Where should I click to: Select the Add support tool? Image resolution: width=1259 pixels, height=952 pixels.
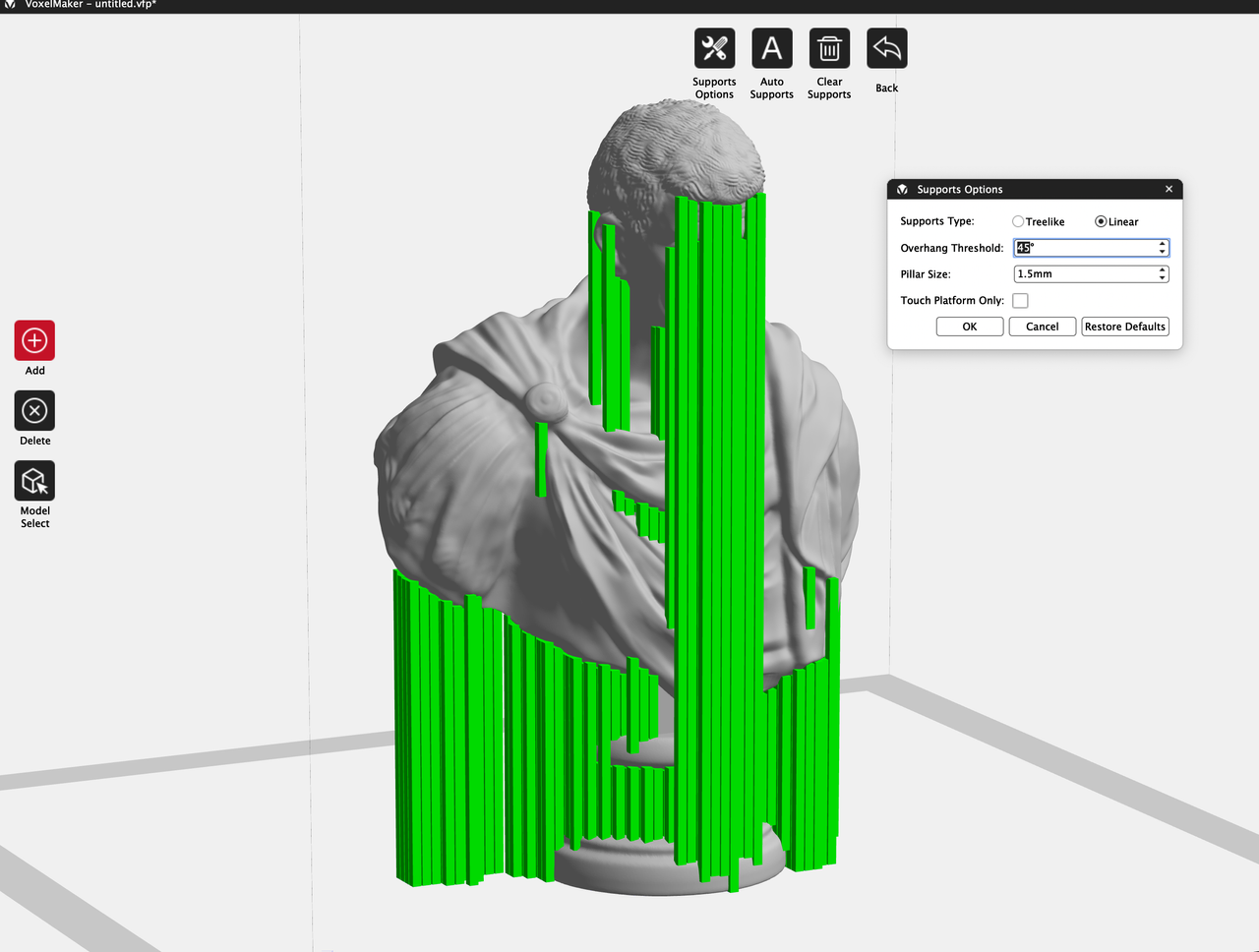coord(34,340)
